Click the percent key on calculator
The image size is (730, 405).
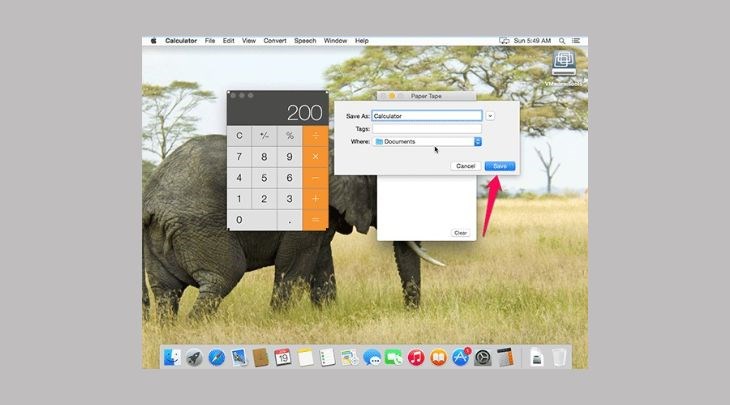coord(290,136)
